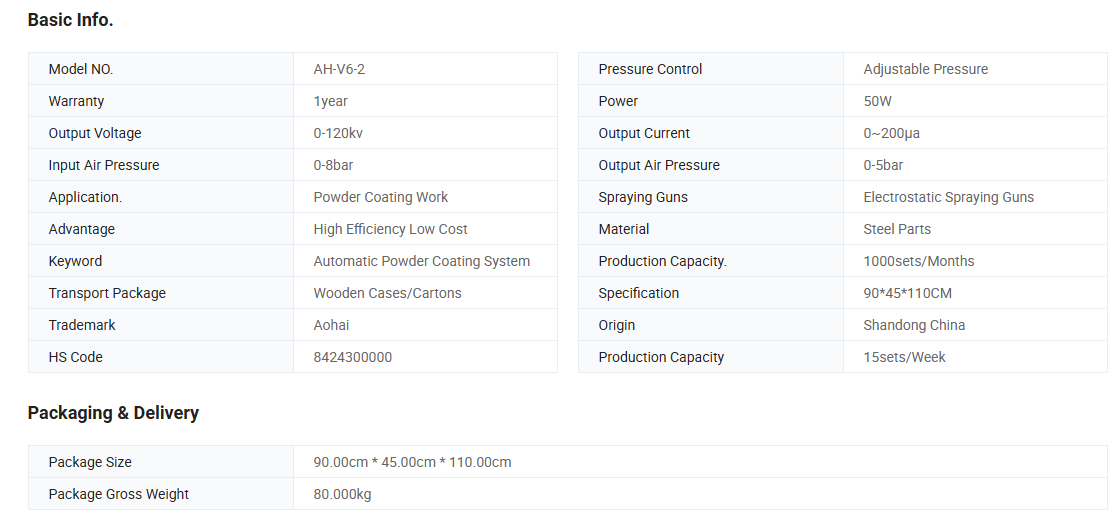This screenshot has width=1118, height=517.
Task: Click the 0-120kv output voltage value
Action: pos(338,133)
